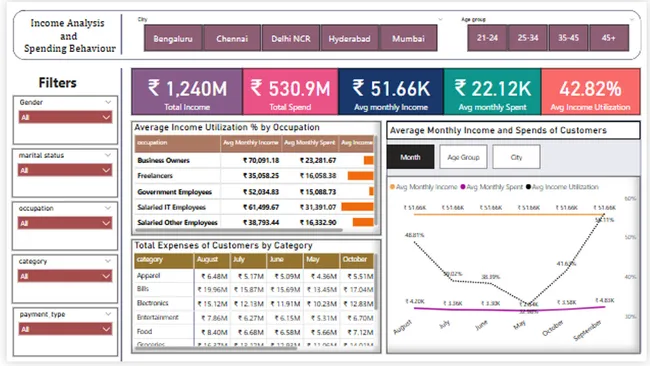The width and height of the screenshot is (650, 366).
Task: Click the City slicer header chevron
Action: point(440,19)
